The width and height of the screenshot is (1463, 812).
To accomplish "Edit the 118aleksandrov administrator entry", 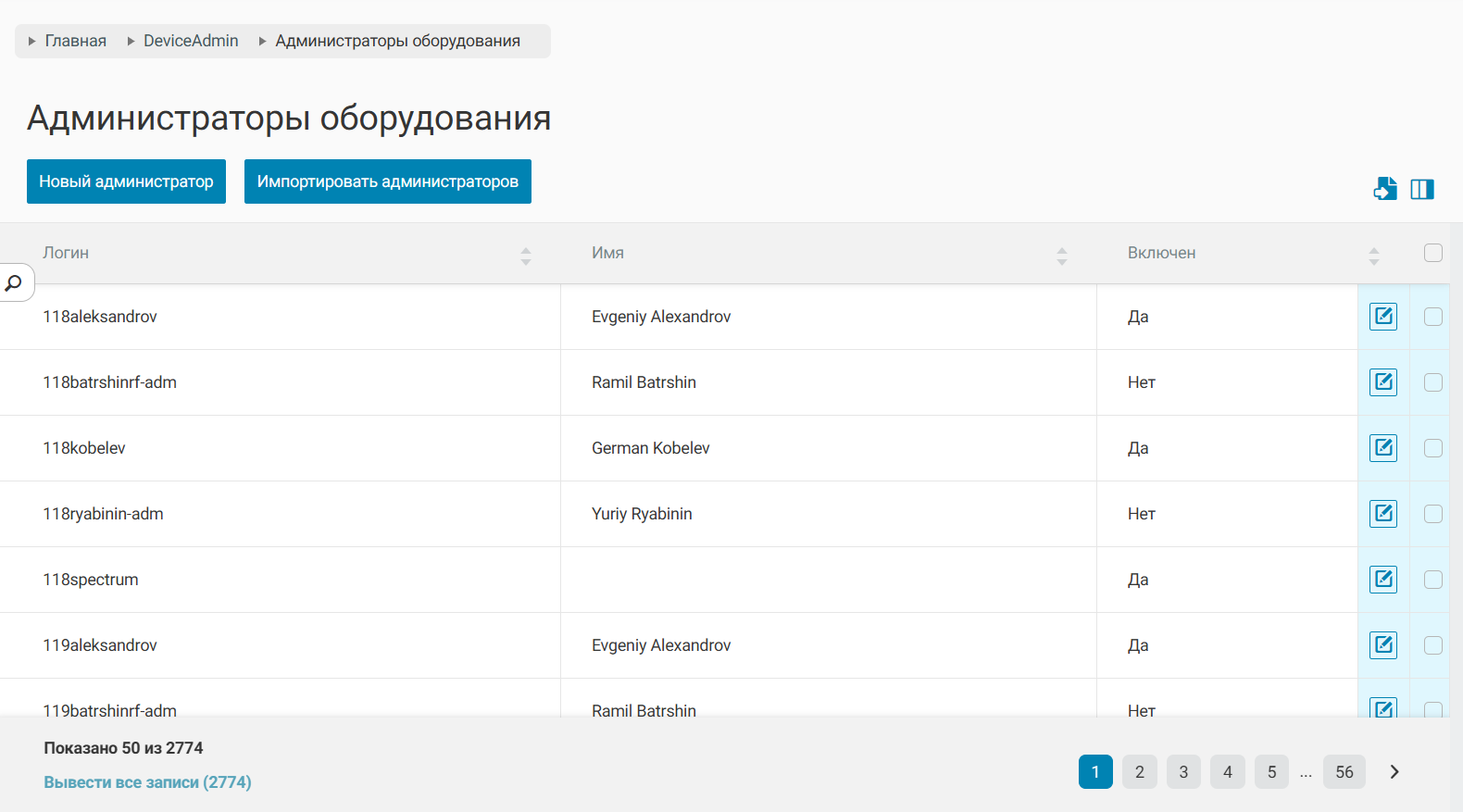I will [1383, 317].
